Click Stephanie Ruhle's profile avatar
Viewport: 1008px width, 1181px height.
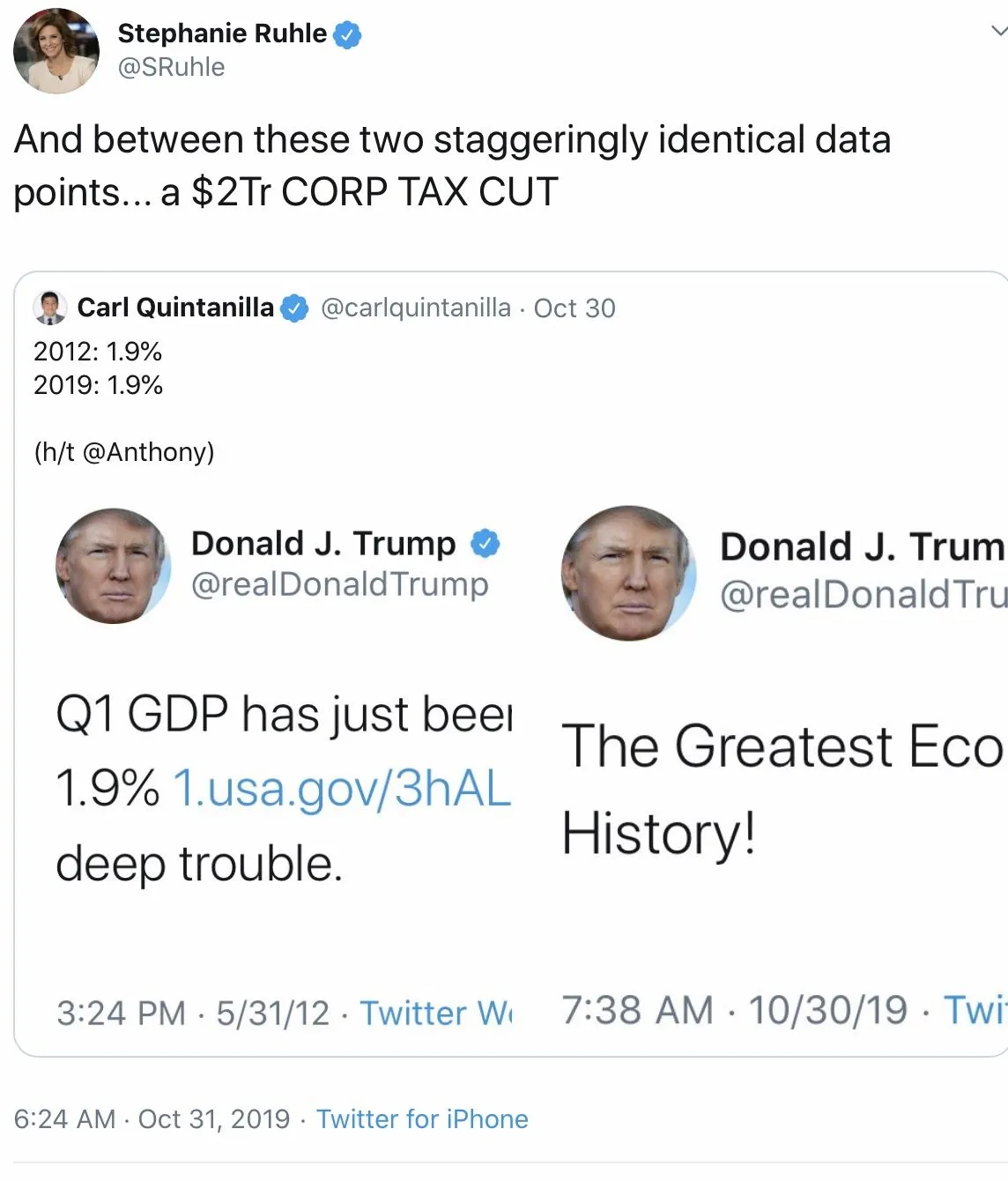56,50
